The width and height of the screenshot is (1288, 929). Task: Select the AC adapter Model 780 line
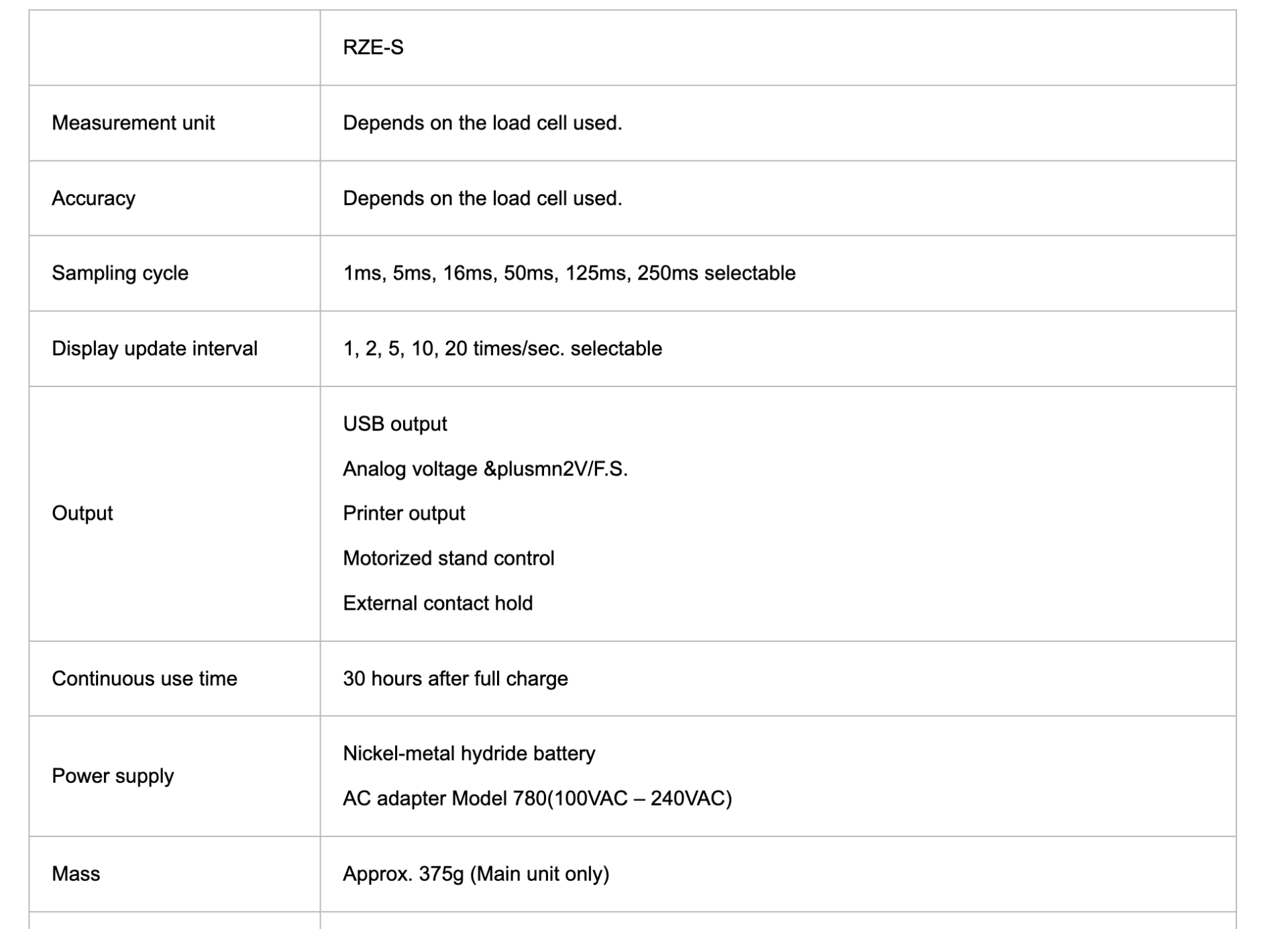pos(537,799)
